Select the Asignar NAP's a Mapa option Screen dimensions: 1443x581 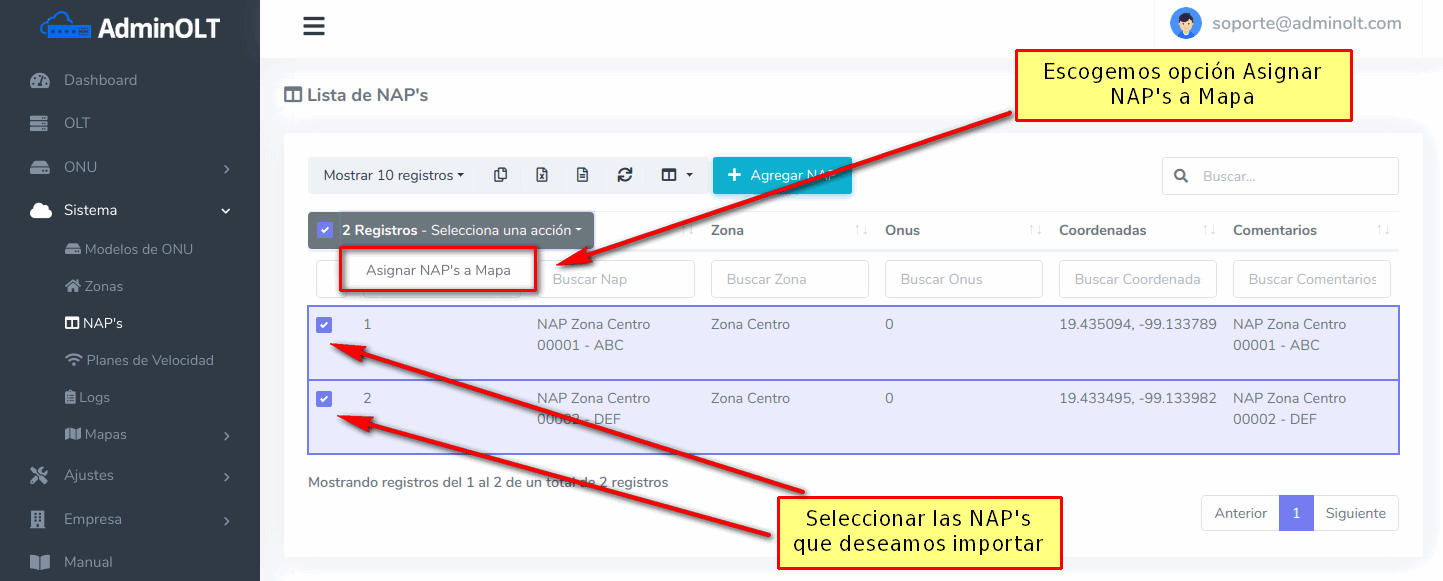pyautogui.click(x=437, y=270)
